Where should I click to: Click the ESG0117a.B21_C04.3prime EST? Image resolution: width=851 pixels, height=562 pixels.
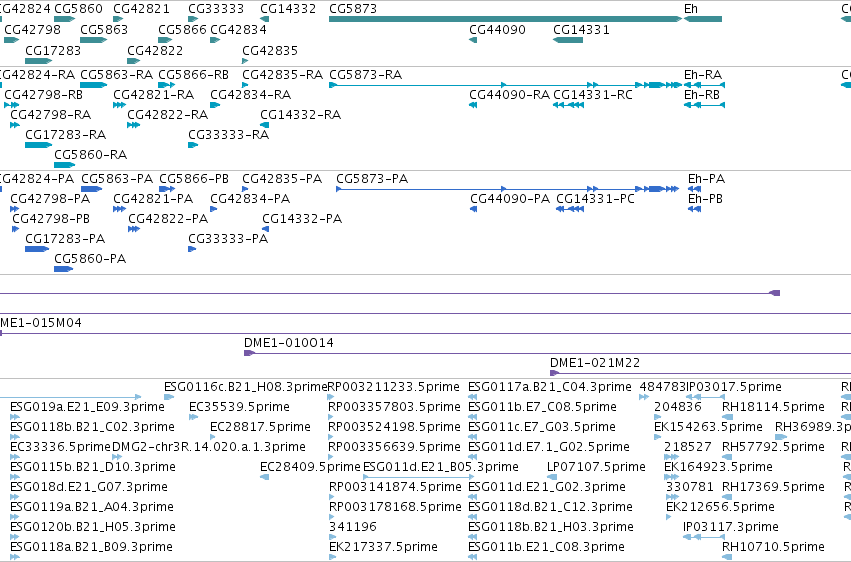click(x=550, y=387)
